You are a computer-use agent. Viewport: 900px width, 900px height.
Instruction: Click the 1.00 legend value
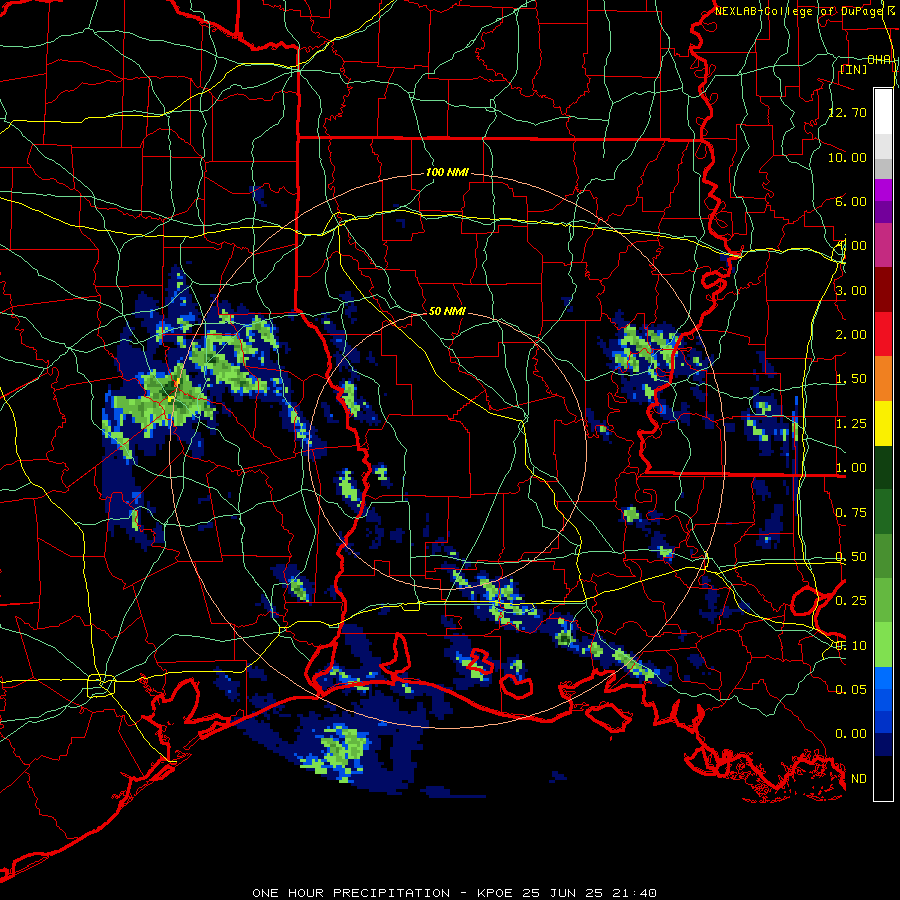click(851, 468)
